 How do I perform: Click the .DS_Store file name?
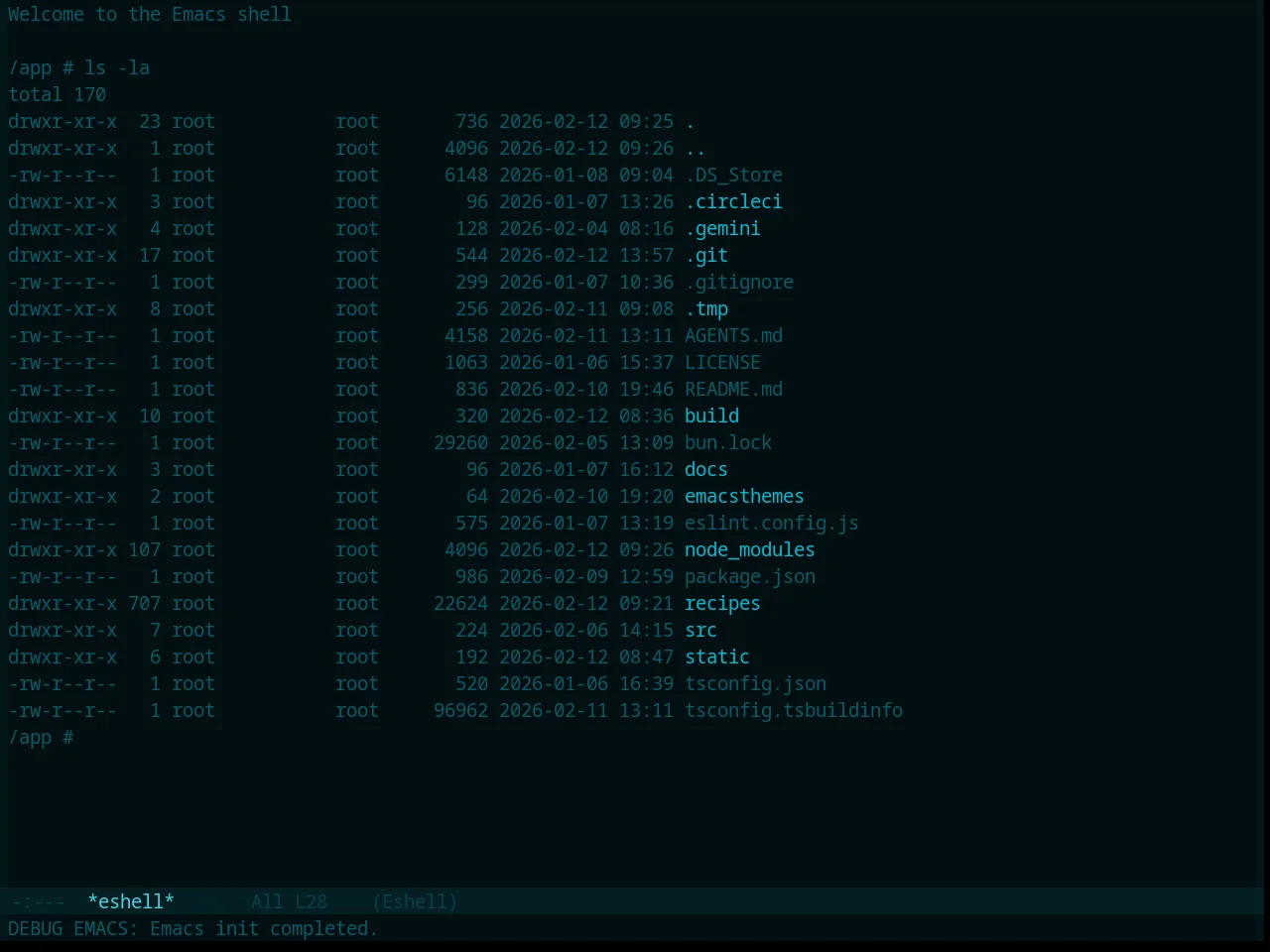[733, 175]
